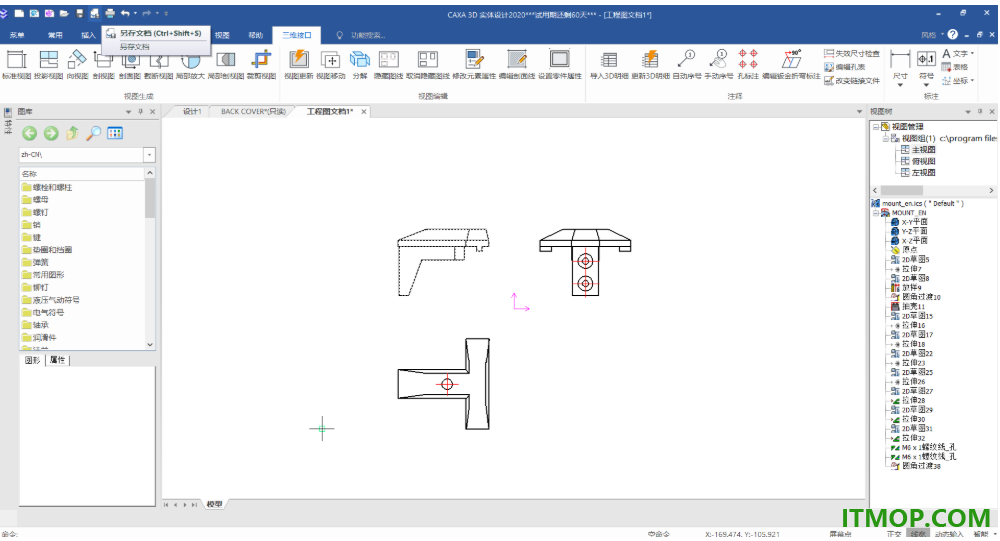Switch to the 设计1 document tab
1000x541 pixels.
tap(192, 112)
